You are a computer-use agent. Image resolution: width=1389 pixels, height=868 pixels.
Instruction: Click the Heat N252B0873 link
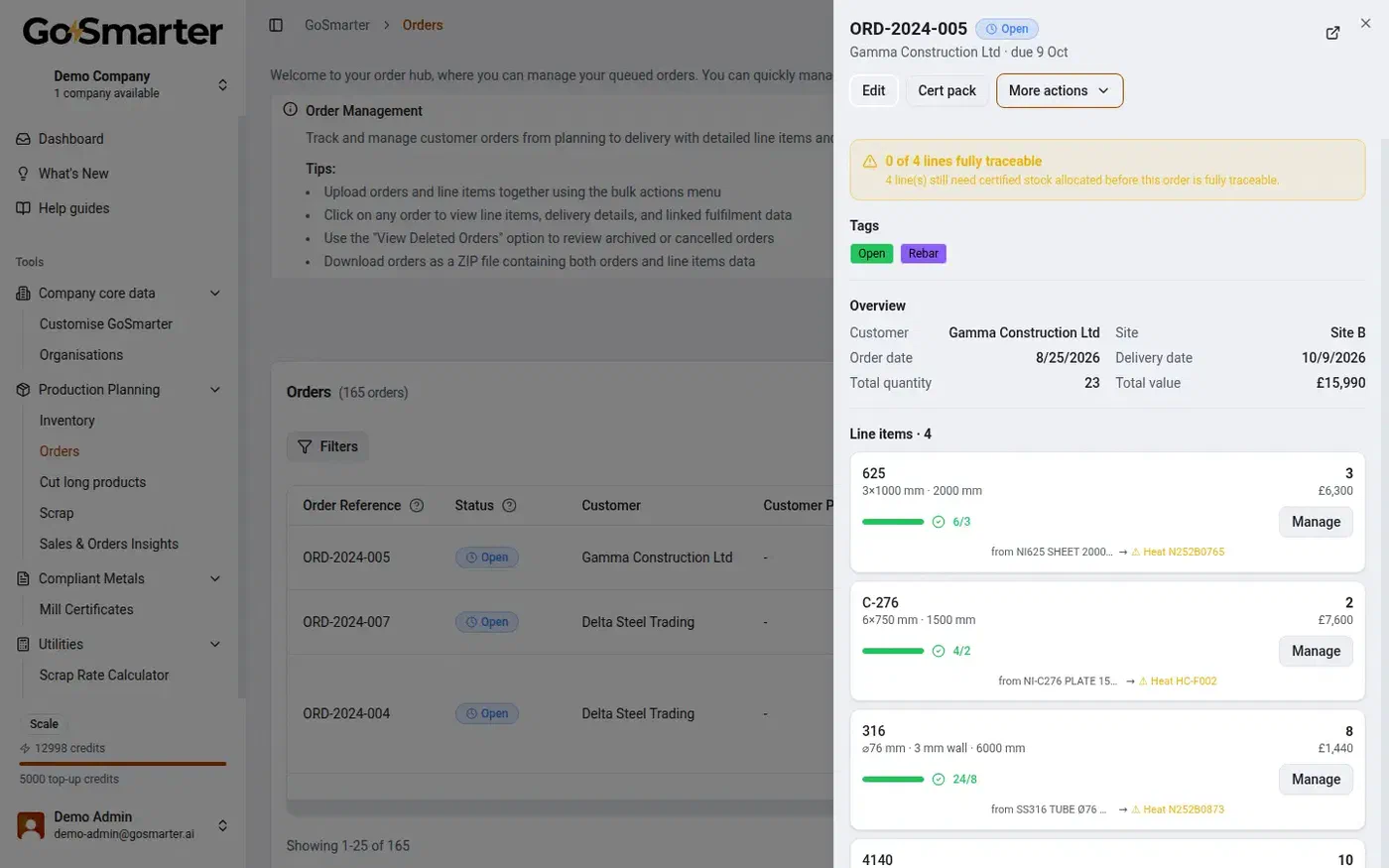1178,809
